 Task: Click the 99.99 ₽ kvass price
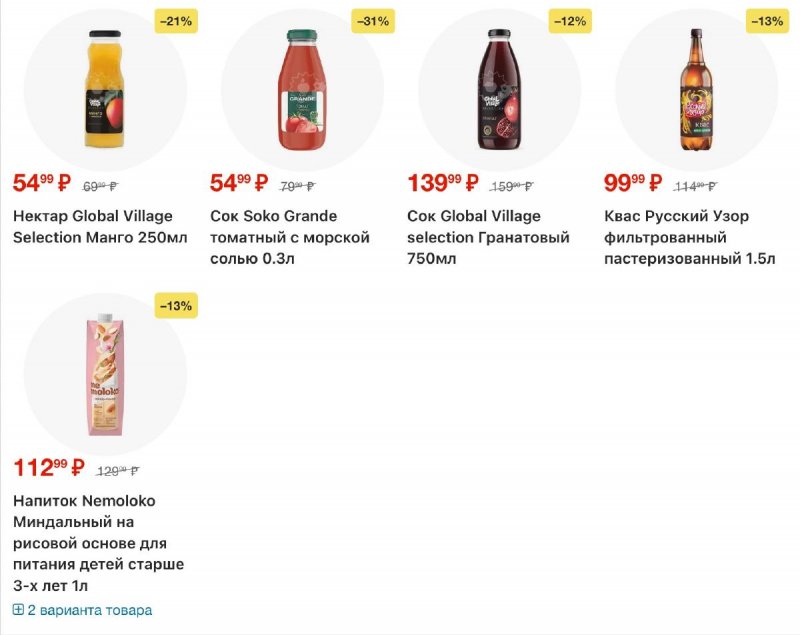click(633, 183)
